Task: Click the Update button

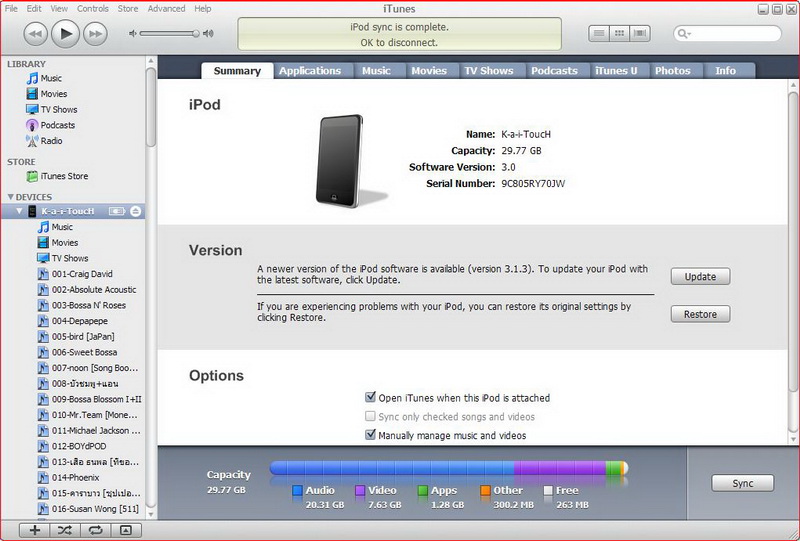Action: pos(700,277)
